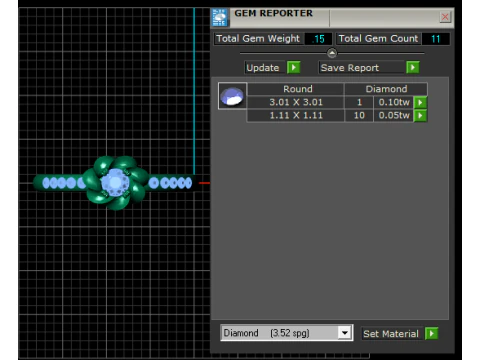This screenshot has height=360, width=480.
Task: Click the Save Report button label
Action: point(362,67)
